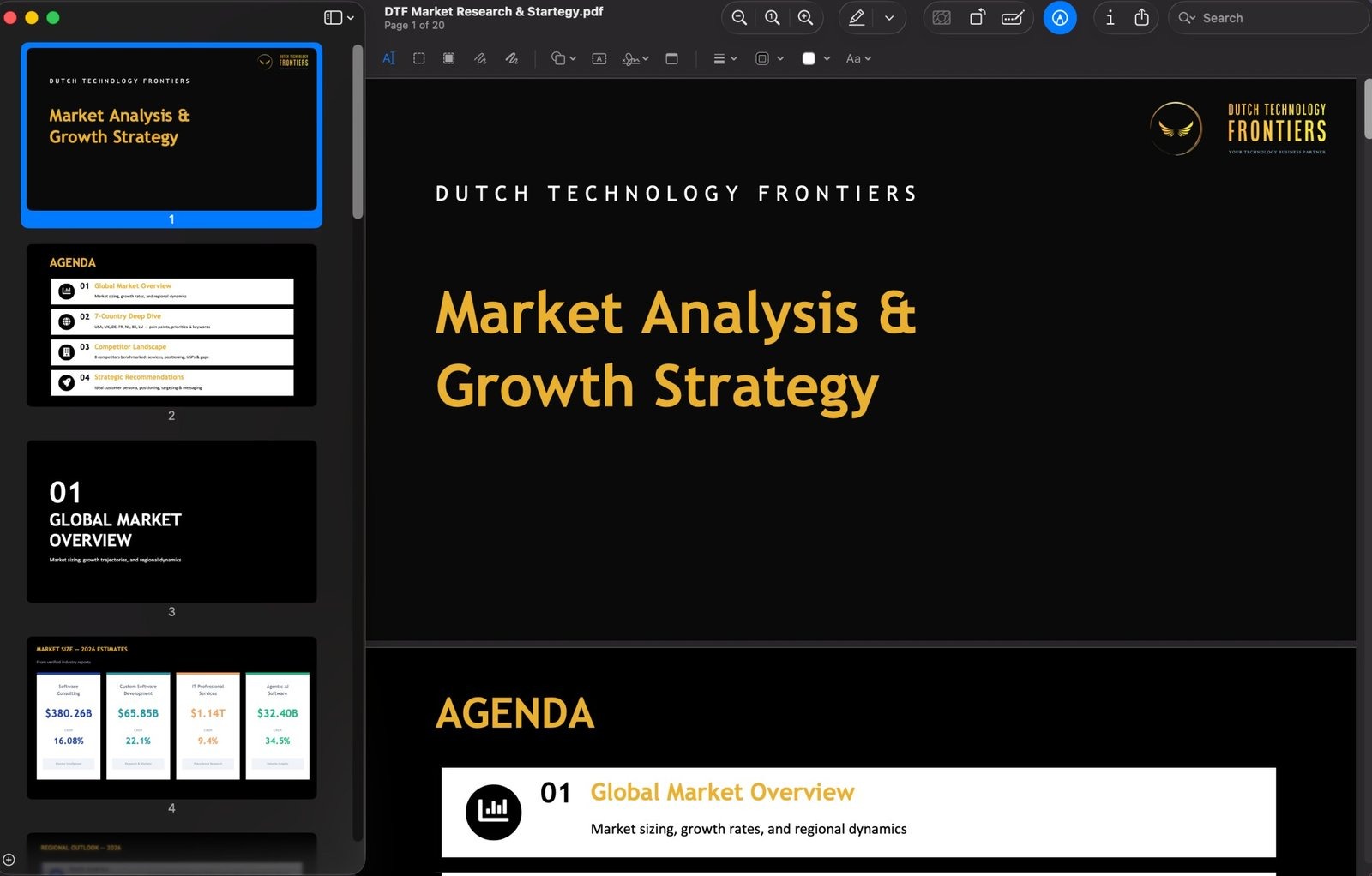The width and height of the screenshot is (1372, 876).
Task: Click the 'Global Market Overview' agenda heading
Action: point(722,792)
